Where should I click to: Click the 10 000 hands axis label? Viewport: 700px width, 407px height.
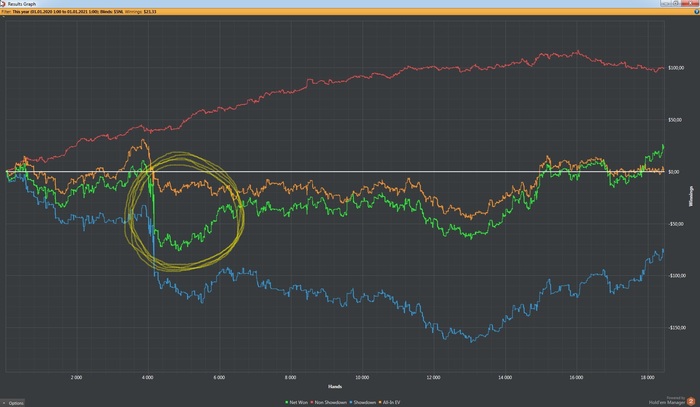[362, 378]
